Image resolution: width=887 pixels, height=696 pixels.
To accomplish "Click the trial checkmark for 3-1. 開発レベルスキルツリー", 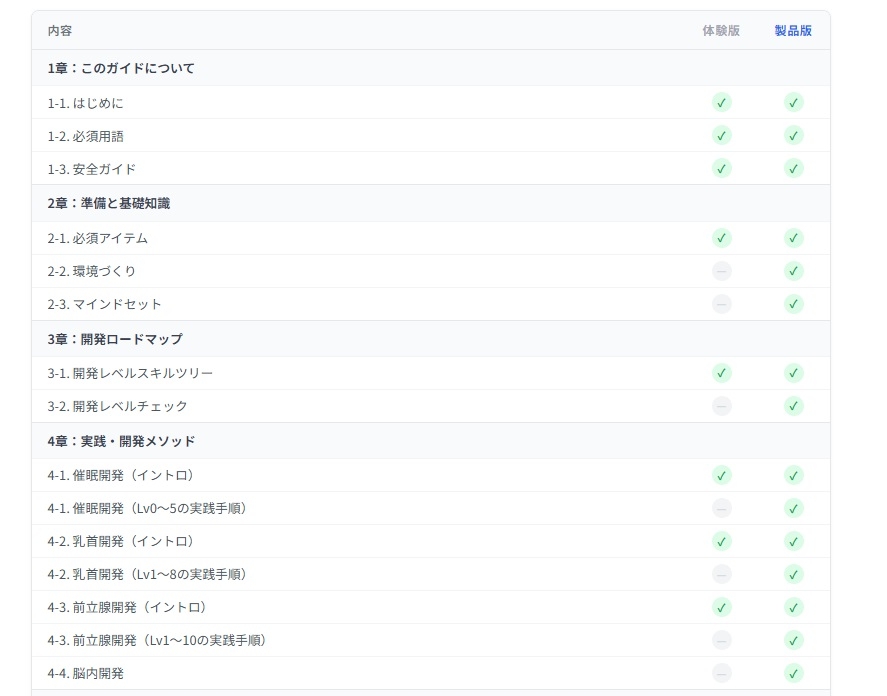I will pos(721,373).
